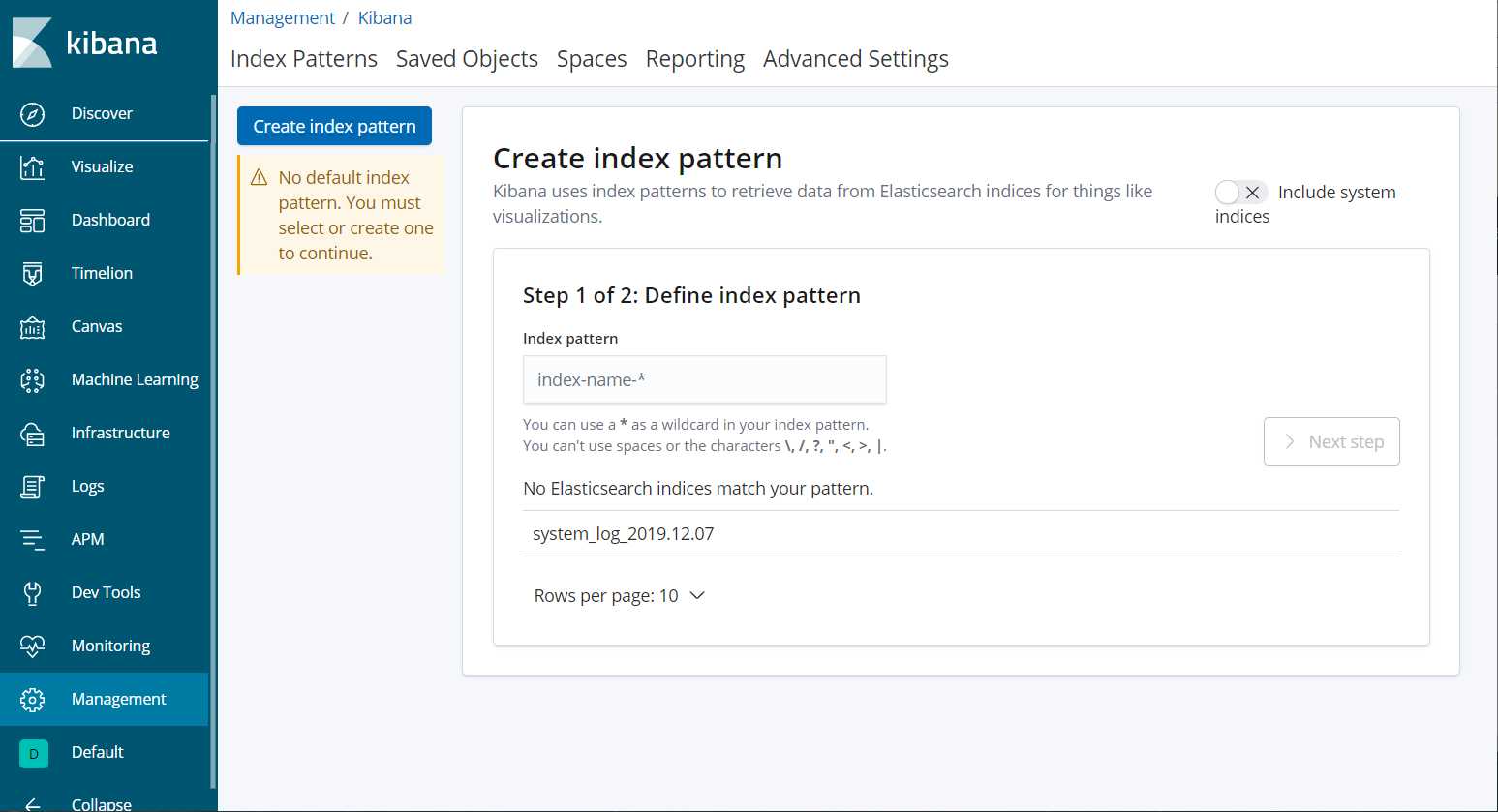Image resolution: width=1498 pixels, height=812 pixels.
Task: Open Visualize via its chart icon
Action: point(32,166)
